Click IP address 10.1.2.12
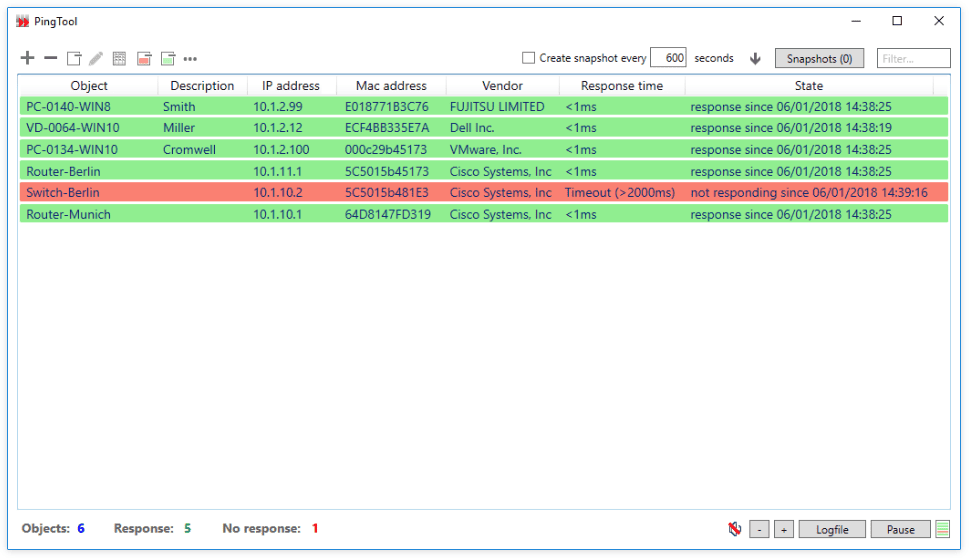The height and width of the screenshot is (558, 969). [x=277, y=128]
